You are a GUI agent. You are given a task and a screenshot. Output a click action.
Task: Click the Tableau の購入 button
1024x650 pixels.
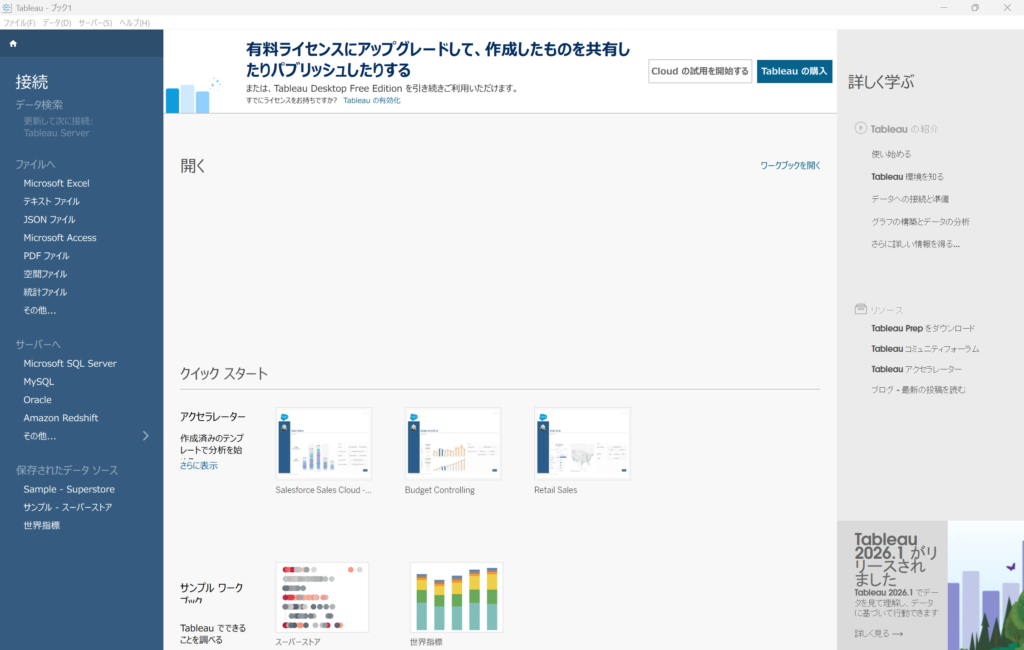(794, 71)
